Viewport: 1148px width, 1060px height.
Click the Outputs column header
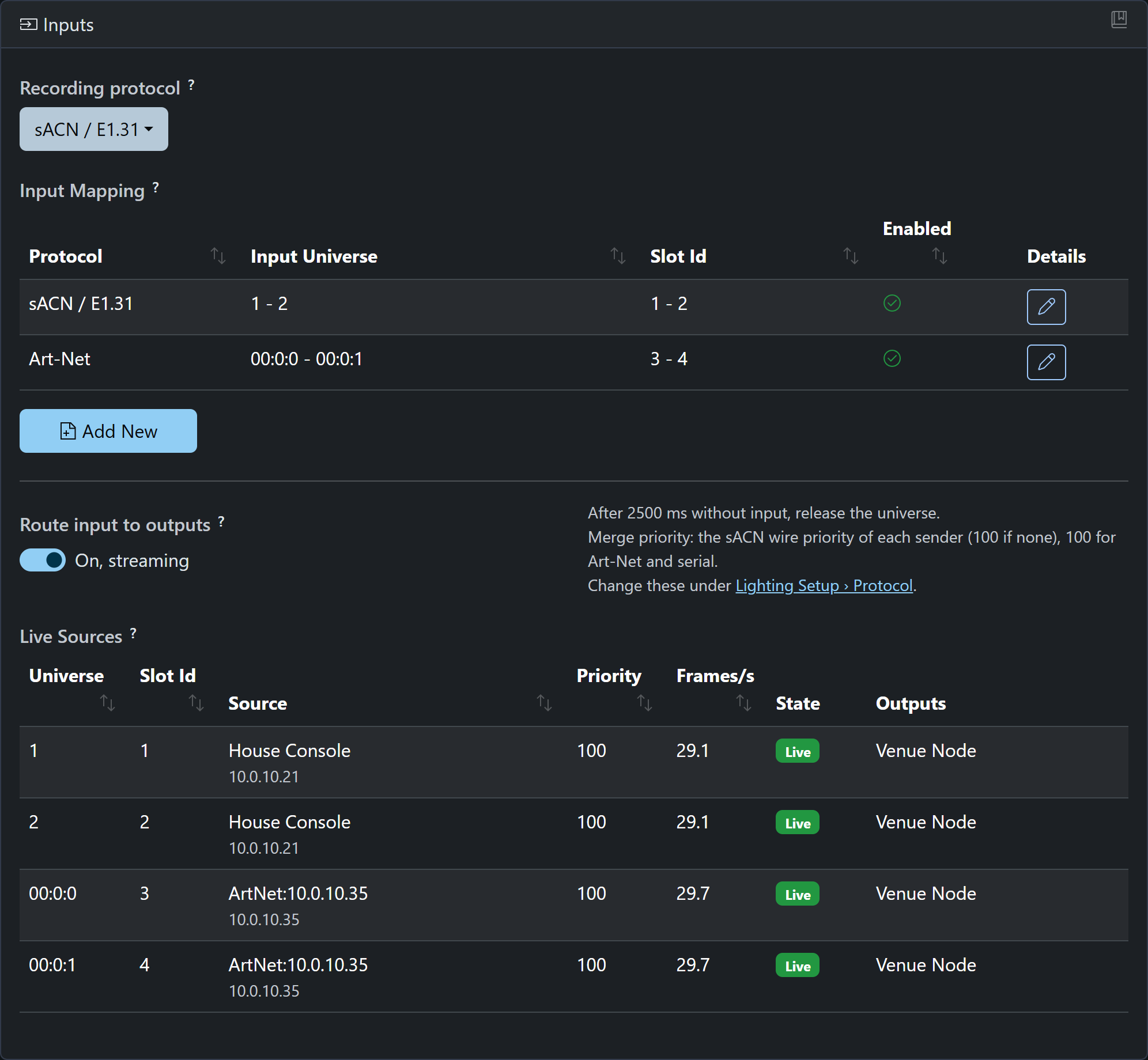click(911, 703)
